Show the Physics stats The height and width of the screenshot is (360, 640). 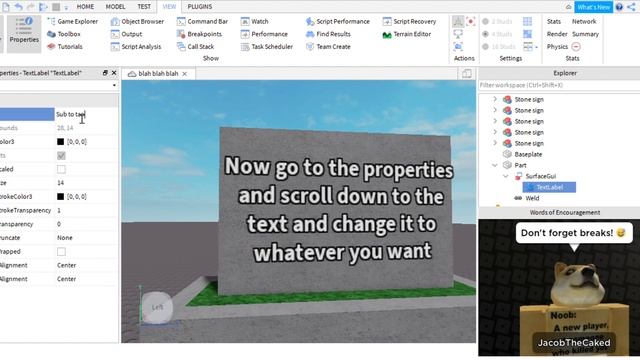(x=557, y=47)
